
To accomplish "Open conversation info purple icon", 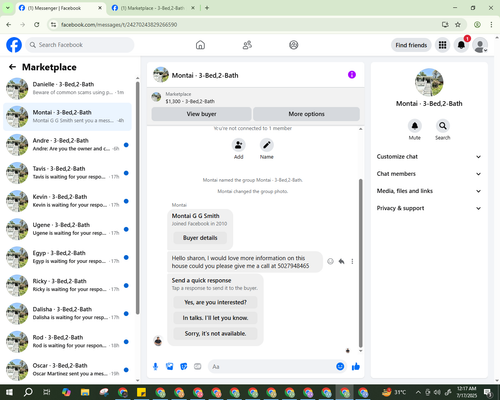I will [352, 75].
